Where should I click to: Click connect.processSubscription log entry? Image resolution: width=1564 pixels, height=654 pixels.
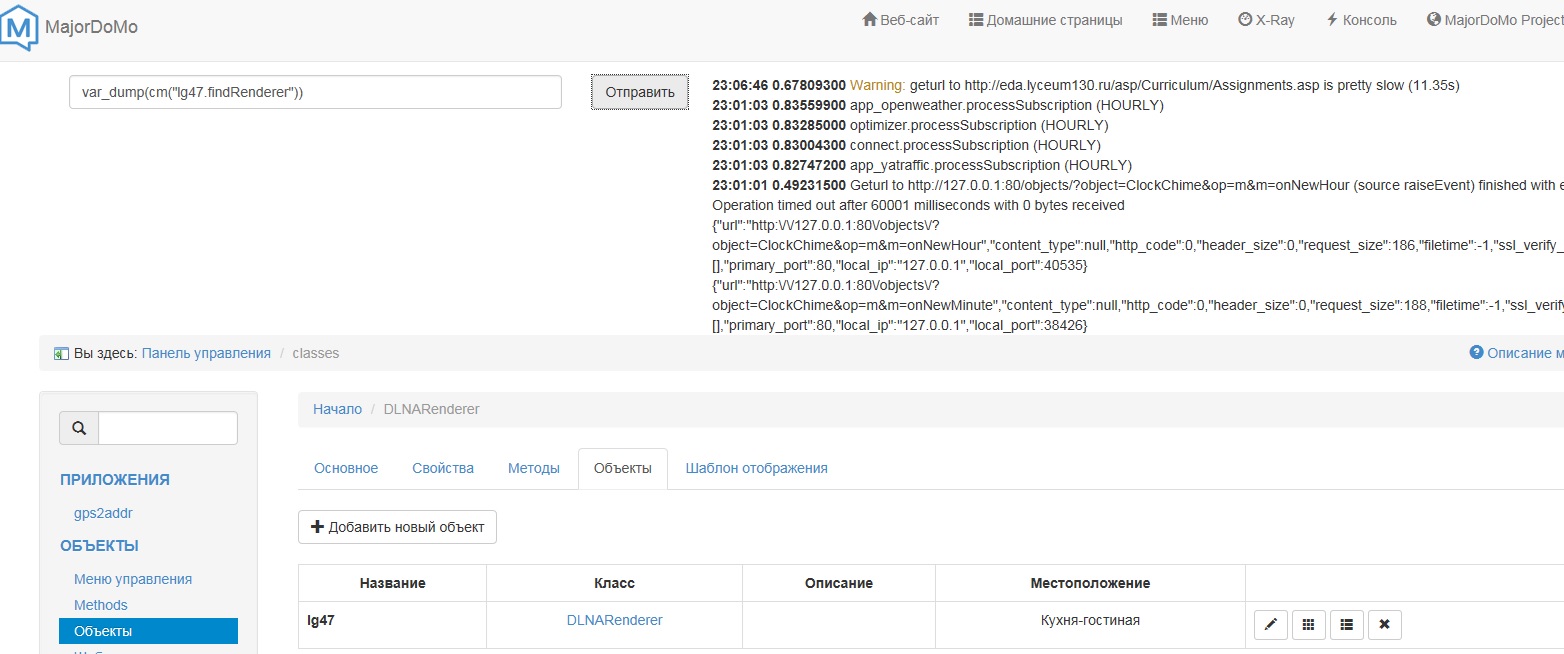[905, 145]
